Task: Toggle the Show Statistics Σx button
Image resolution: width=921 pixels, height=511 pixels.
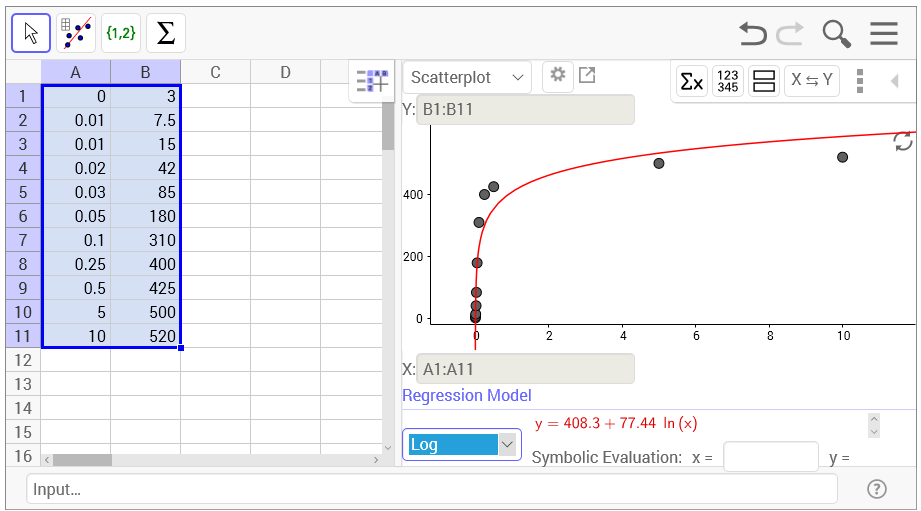Action: tap(691, 82)
